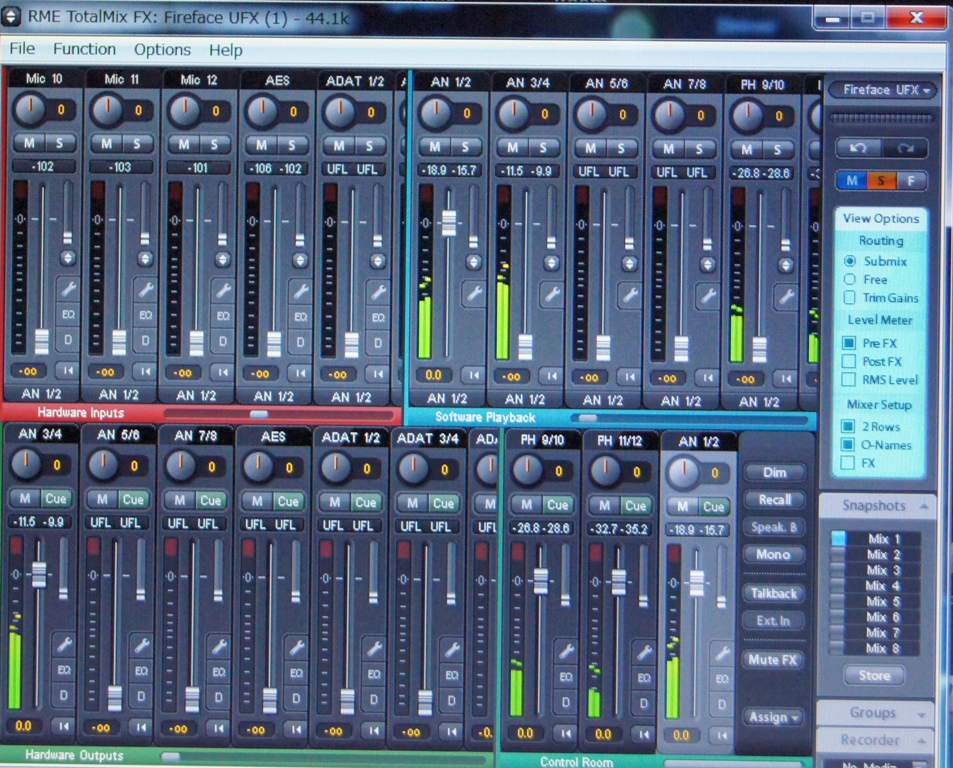Image resolution: width=953 pixels, height=768 pixels.
Task: Enable Post FX level meter checkbox
Action: 848,362
